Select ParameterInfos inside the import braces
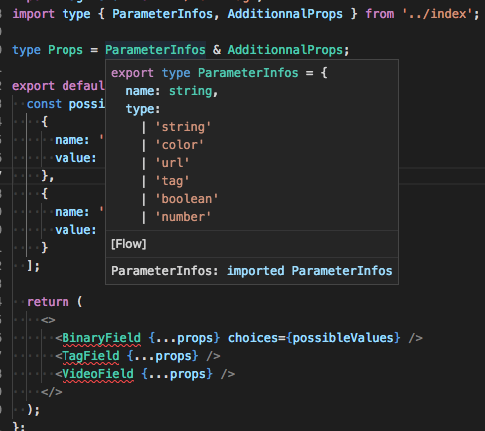The image size is (485, 431). pyautogui.click(x=162, y=14)
